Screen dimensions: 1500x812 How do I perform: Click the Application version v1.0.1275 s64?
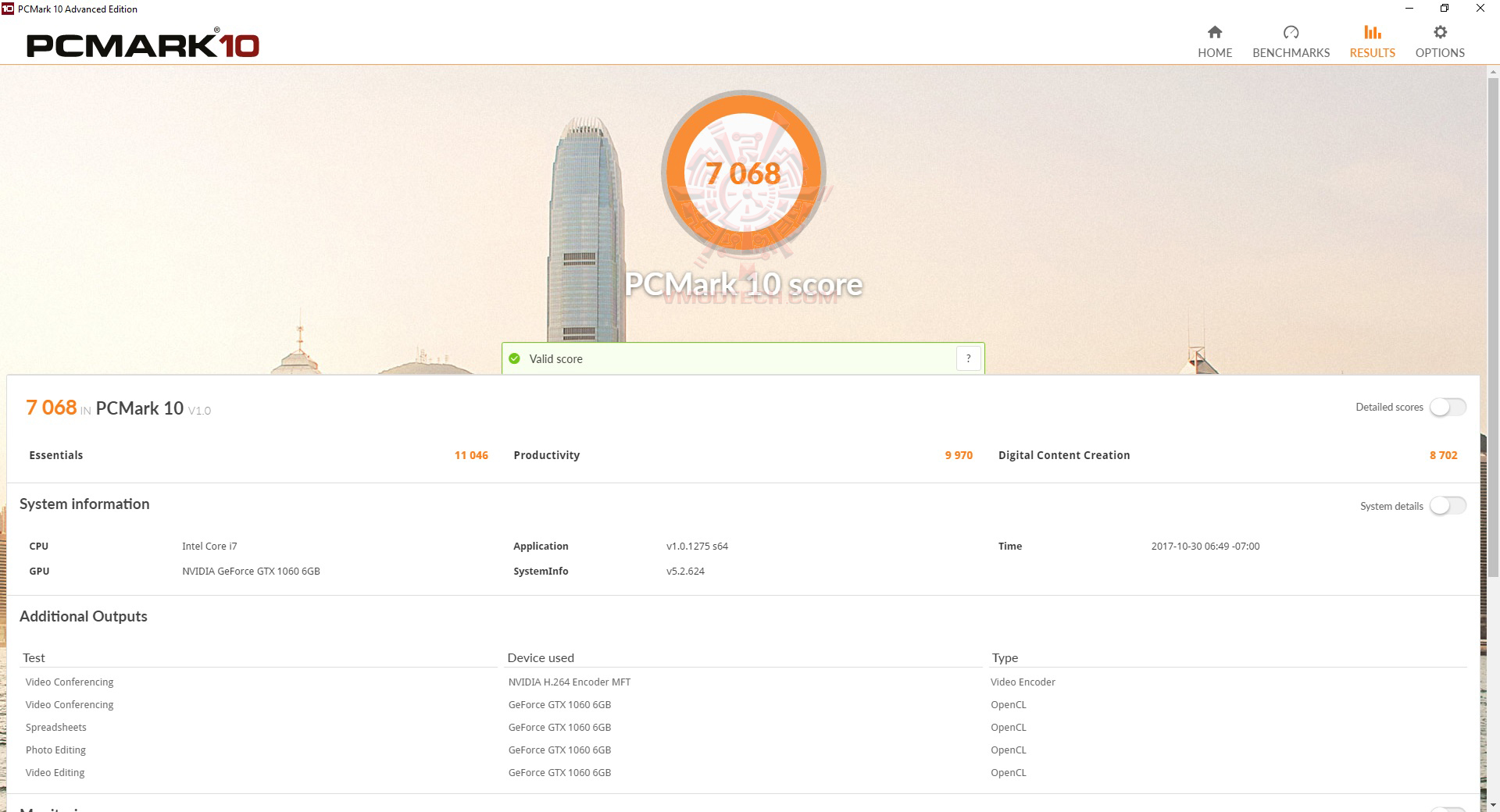pos(697,547)
